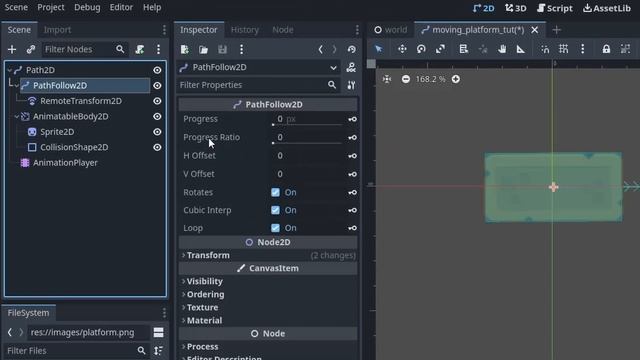Expand the Visibility section
640x360 pixels.
(268, 282)
